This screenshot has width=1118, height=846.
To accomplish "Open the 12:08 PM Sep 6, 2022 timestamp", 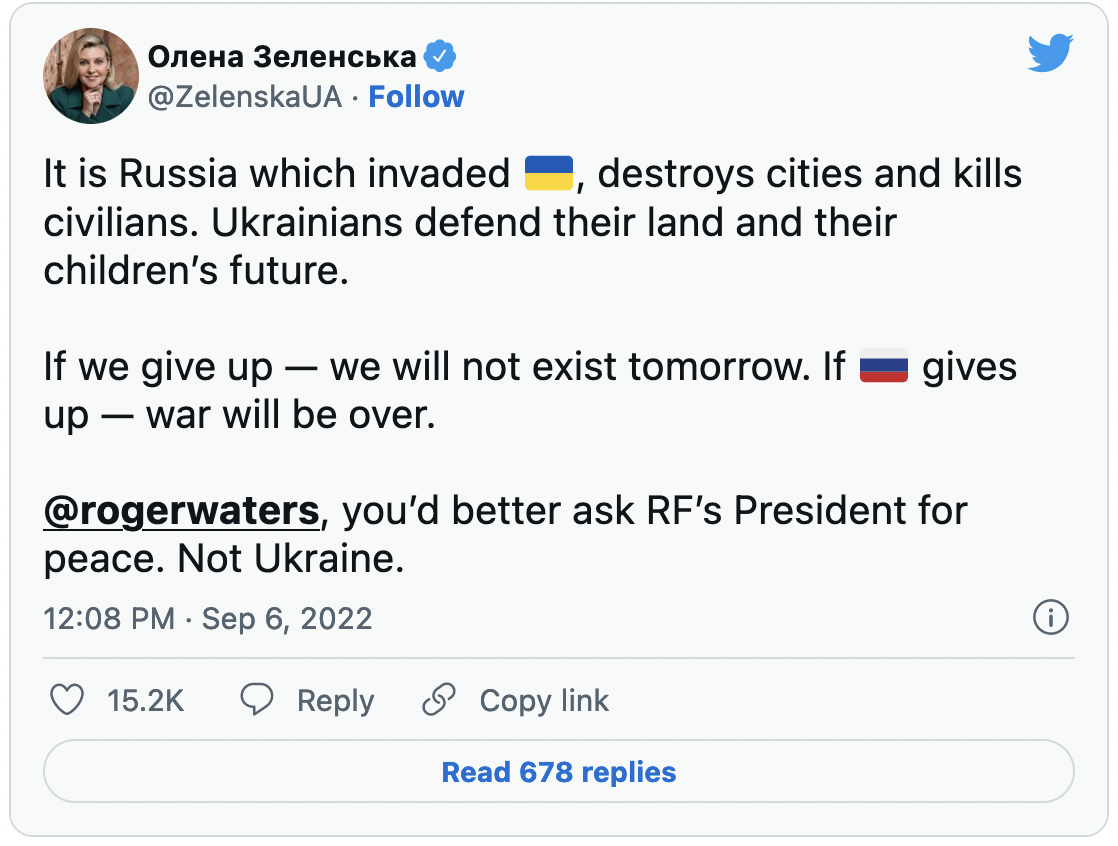I will click(x=207, y=618).
